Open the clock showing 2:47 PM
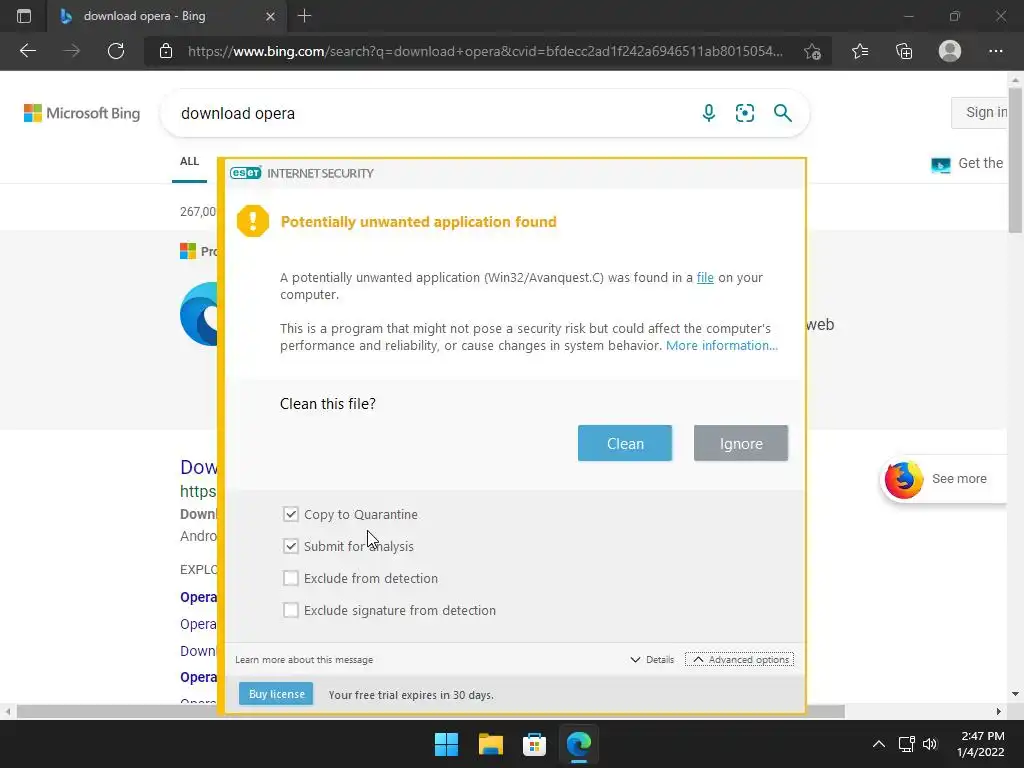The image size is (1024, 768). 982,744
